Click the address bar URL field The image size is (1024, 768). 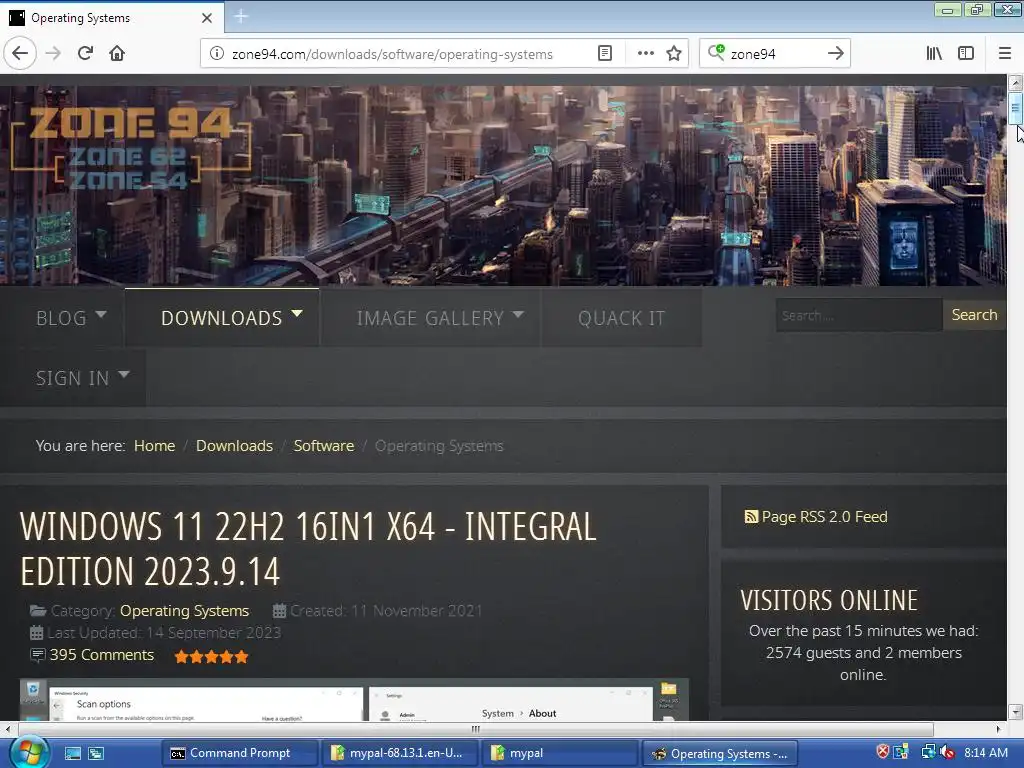[392, 54]
